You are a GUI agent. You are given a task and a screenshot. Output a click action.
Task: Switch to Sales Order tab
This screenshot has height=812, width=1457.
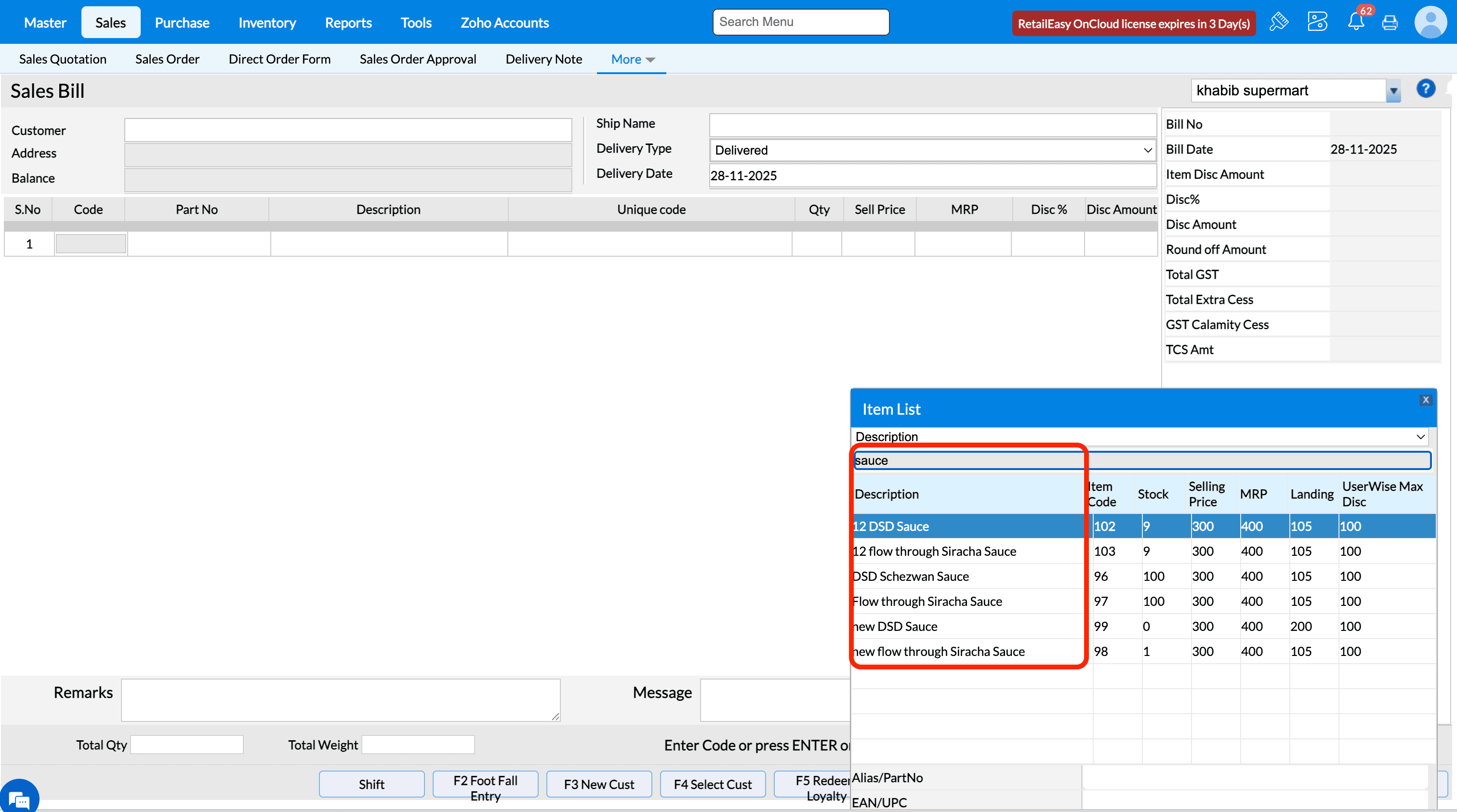tap(167, 59)
